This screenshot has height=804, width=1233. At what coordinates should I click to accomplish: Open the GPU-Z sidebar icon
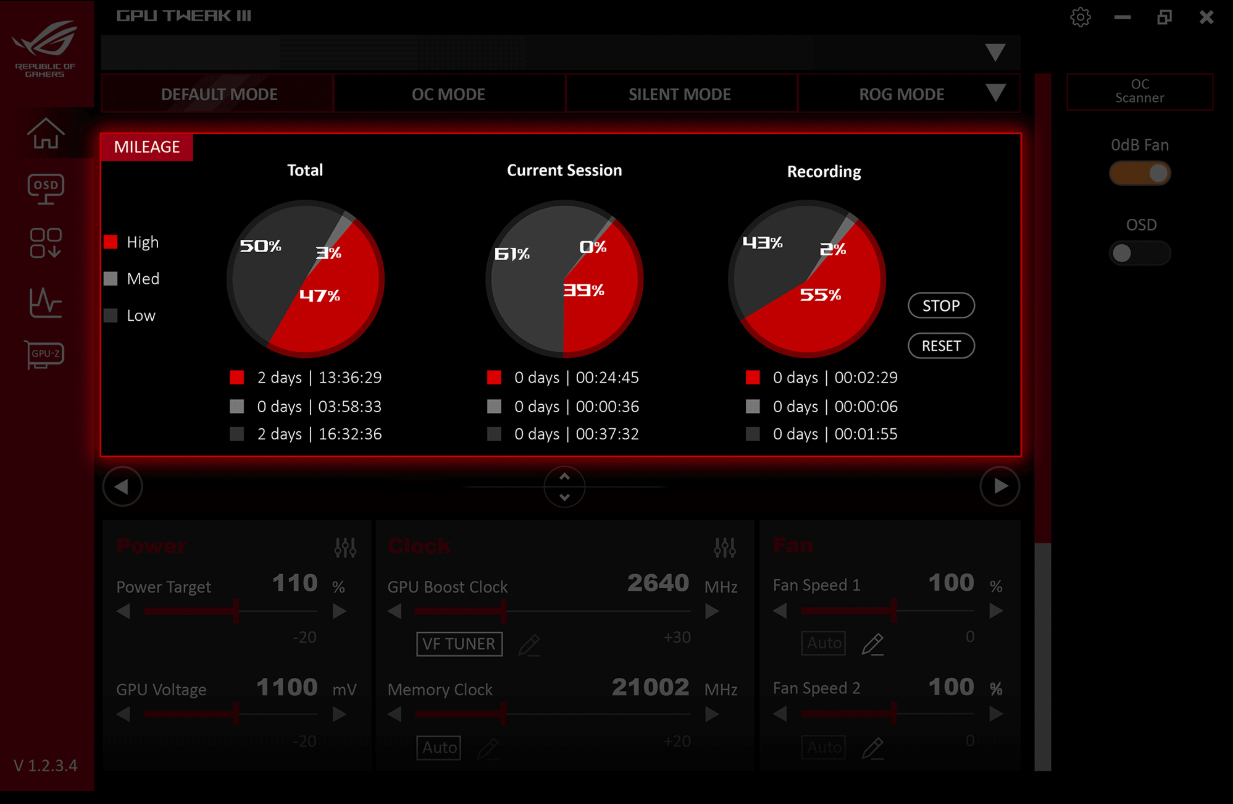46,354
